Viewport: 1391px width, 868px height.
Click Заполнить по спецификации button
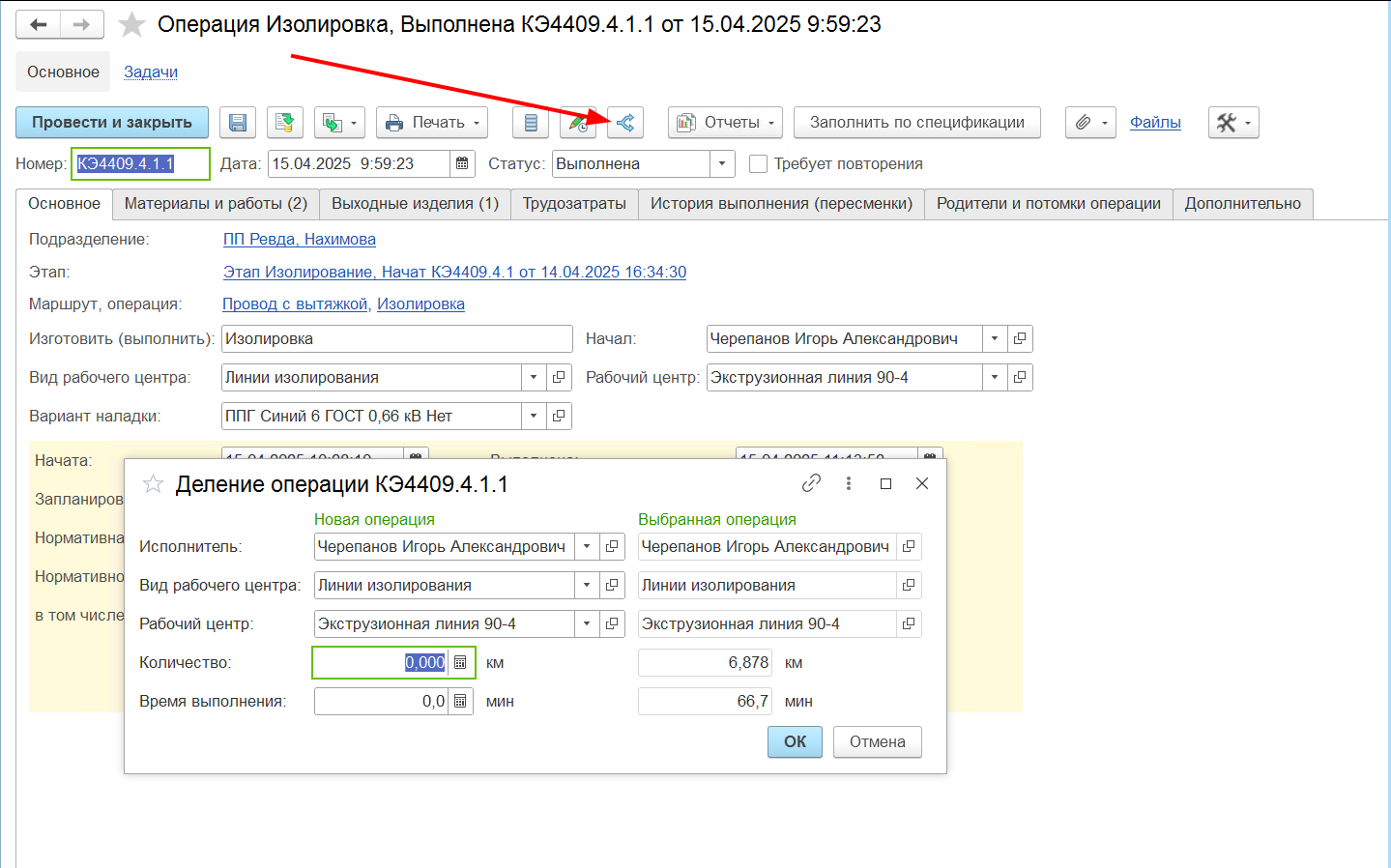coord(917,123)
